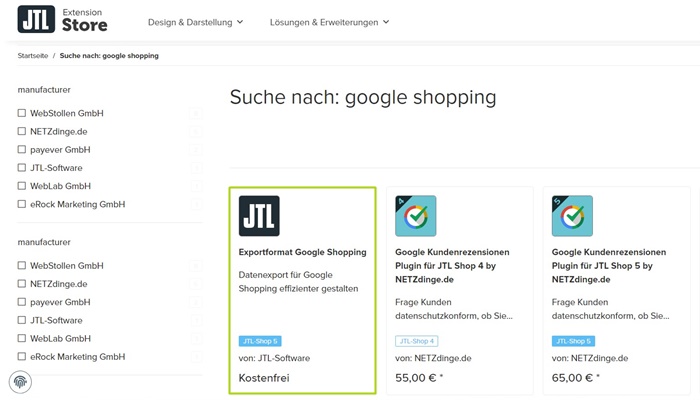Check NETZdinge.de in the lower manufacturer list

[x=21, y=283]
